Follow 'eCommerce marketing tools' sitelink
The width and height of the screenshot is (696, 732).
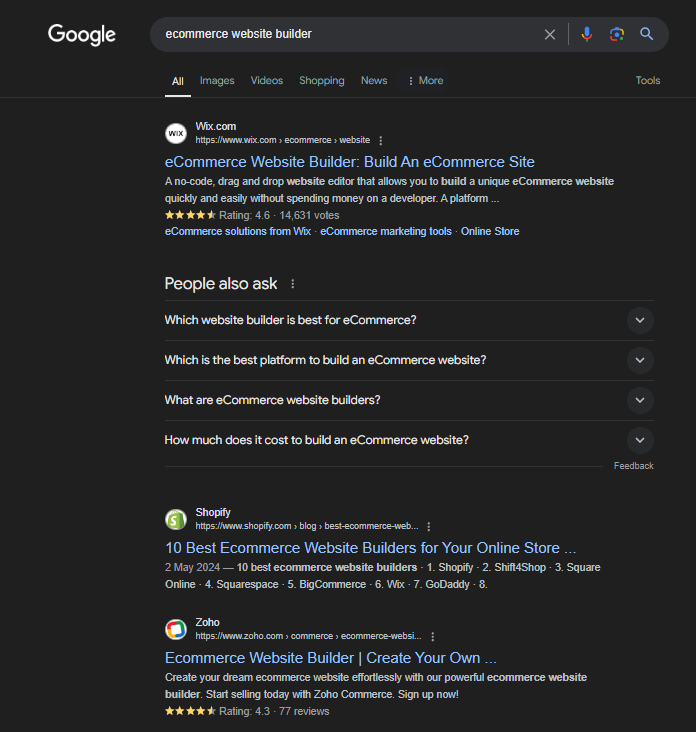click(386, 232)
